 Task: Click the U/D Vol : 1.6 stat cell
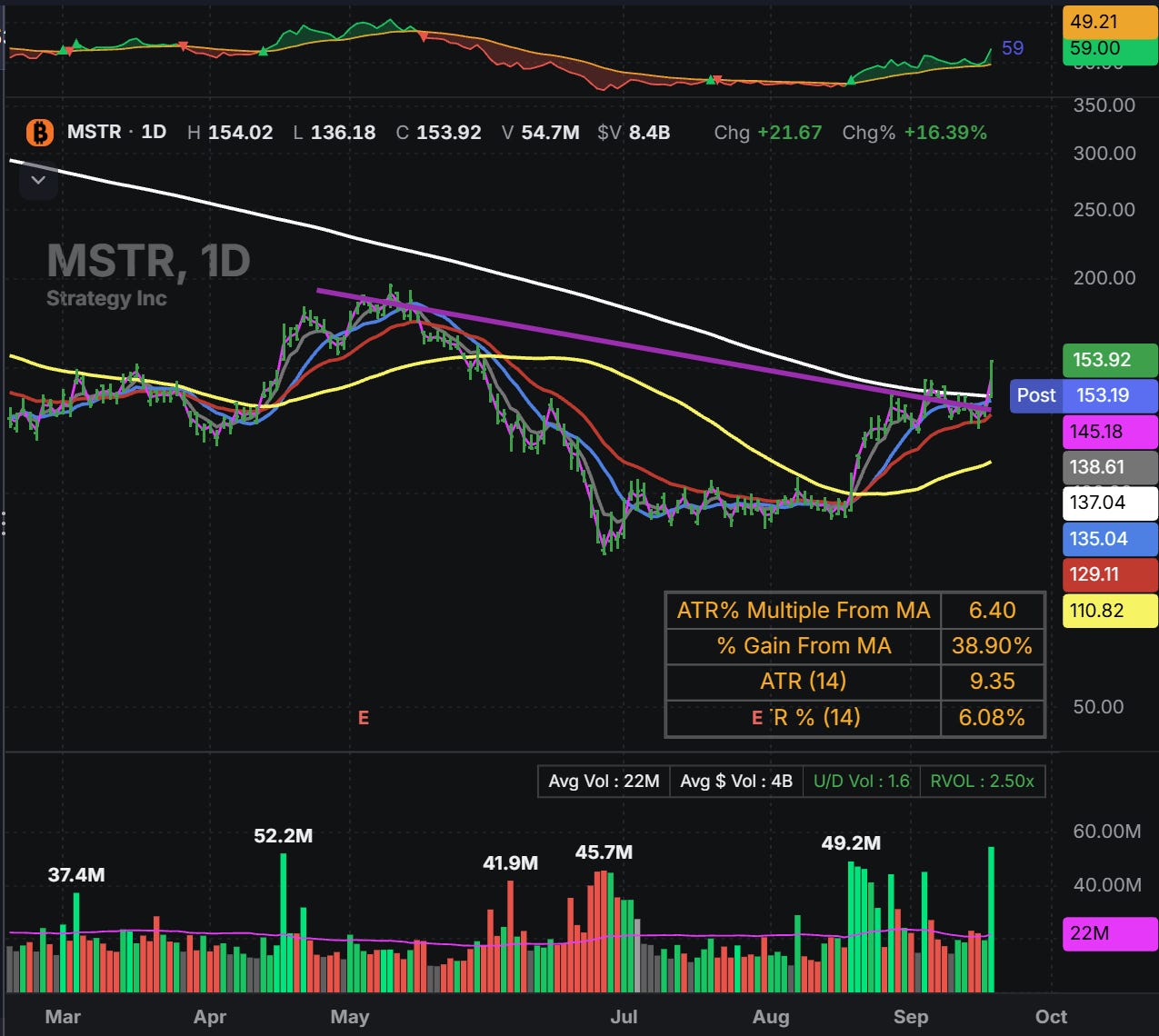pyautogui.click(x=861, y=781)
